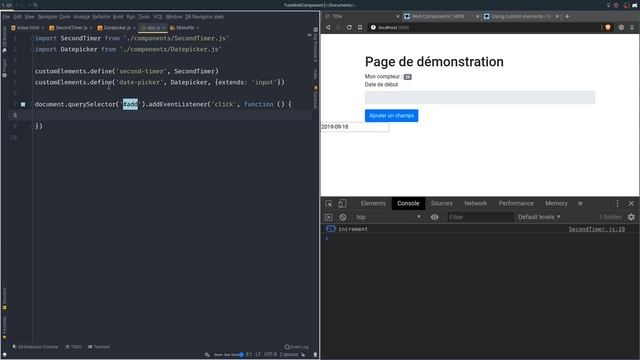This screenshot has height=360, width=640.
Task: Clear the console with the ban icon
Action: point(343,217)
